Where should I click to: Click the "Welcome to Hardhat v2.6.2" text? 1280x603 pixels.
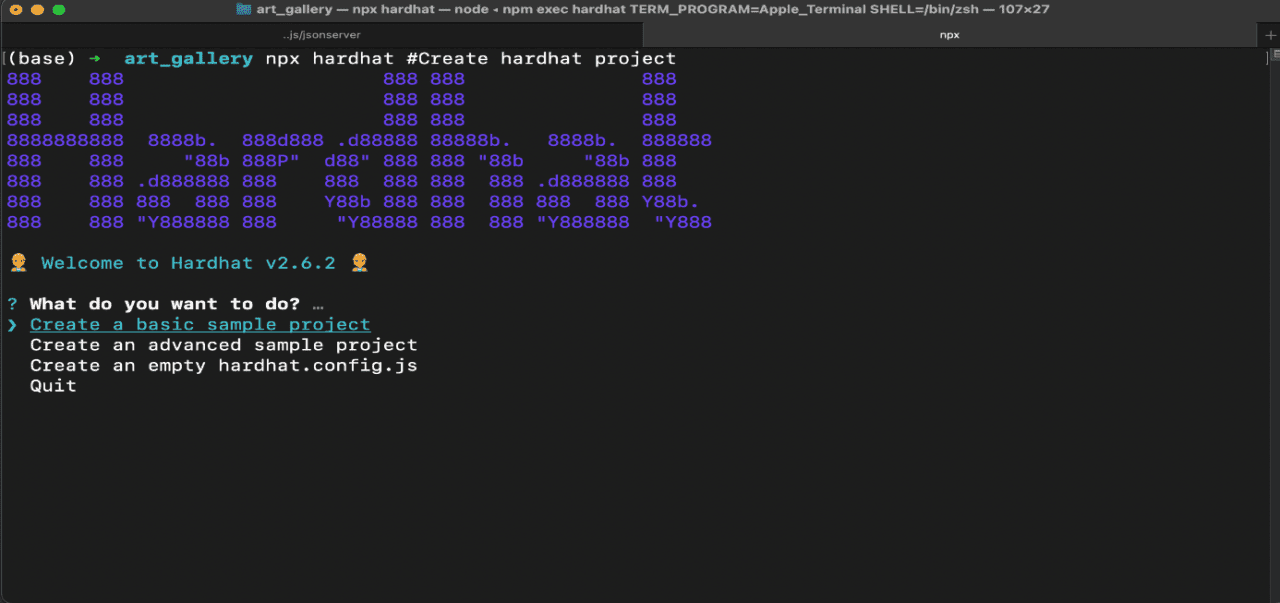[x=186, y=262]
